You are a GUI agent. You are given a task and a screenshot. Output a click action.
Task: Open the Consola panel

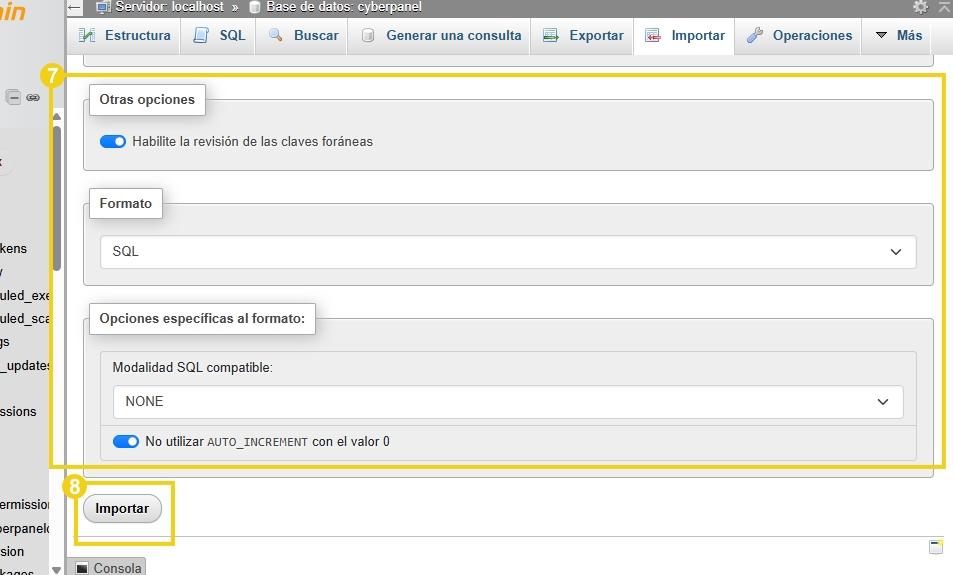point(106,567)
